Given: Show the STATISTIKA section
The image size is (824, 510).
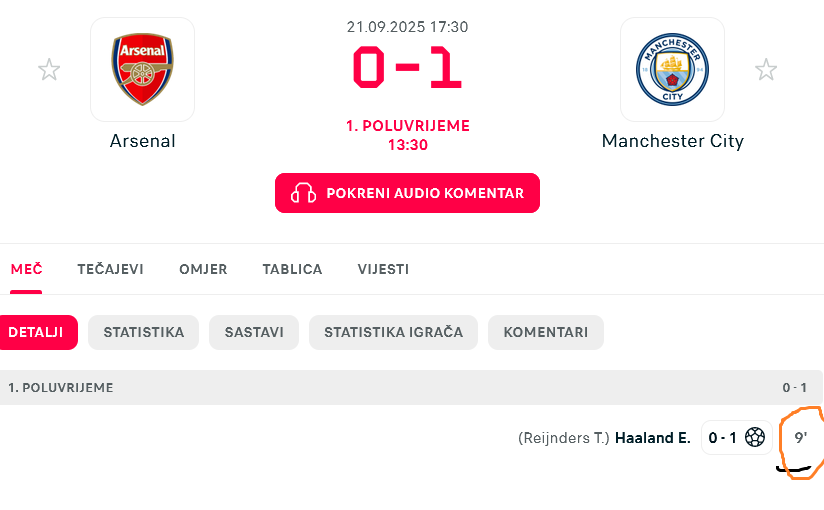Looking at the screenshot, I should pyautogui.click(x=143, y=332).
